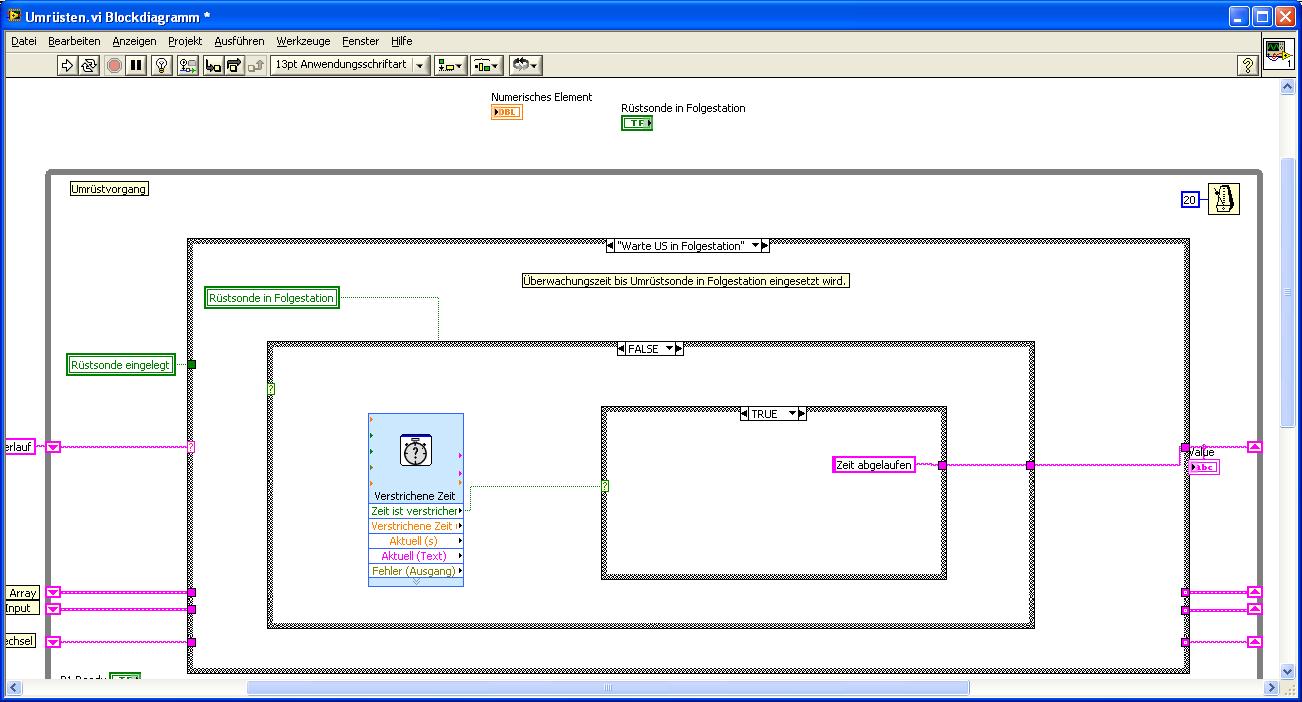The width and height of the screenshot is (1302, 702).
Task: Select the Numerisches Element DBL terminal
Action: tap(507, 112)
